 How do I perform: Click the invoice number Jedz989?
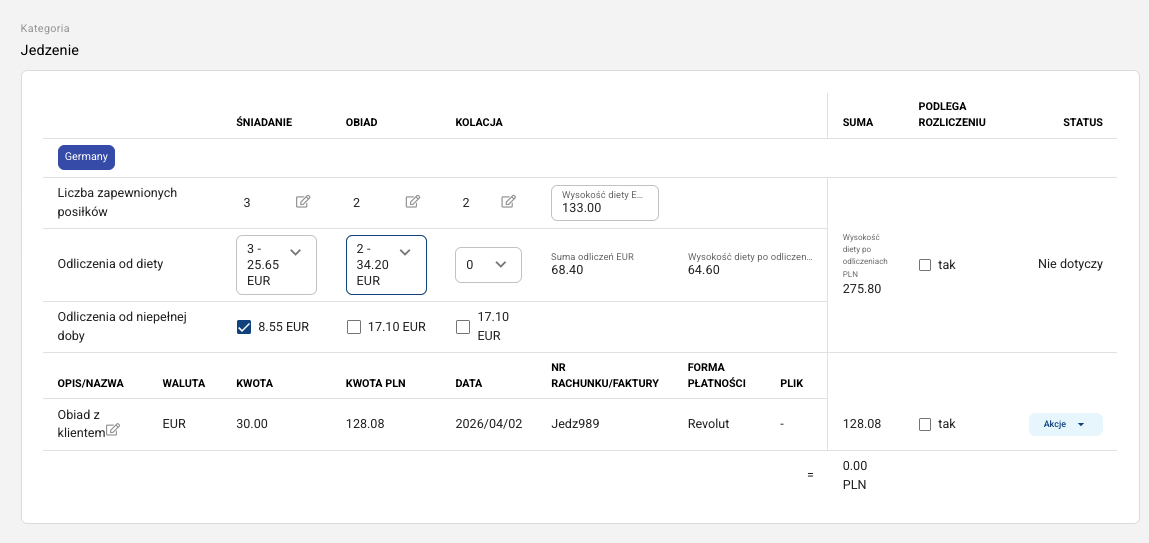coord(574,424)
